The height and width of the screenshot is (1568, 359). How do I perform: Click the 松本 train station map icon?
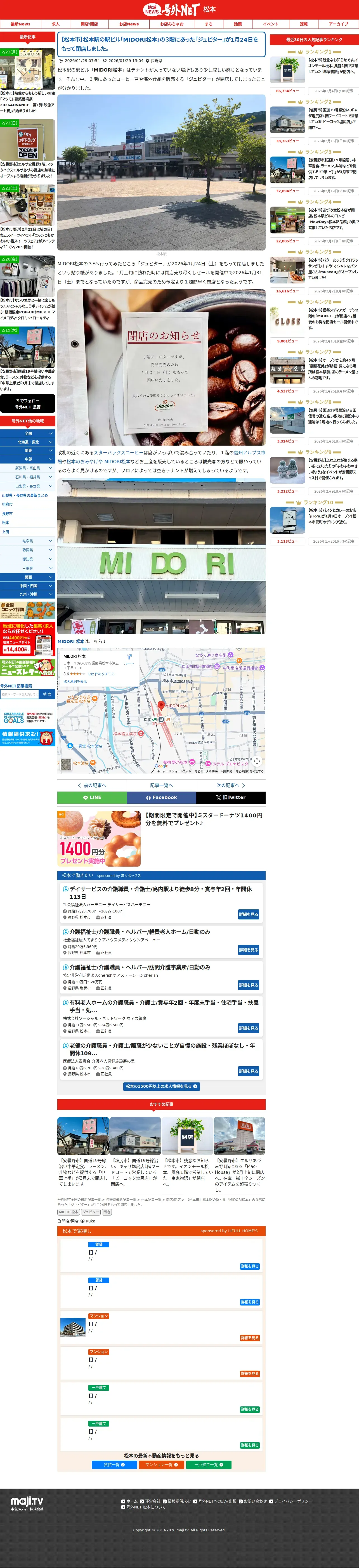[161, 720]
